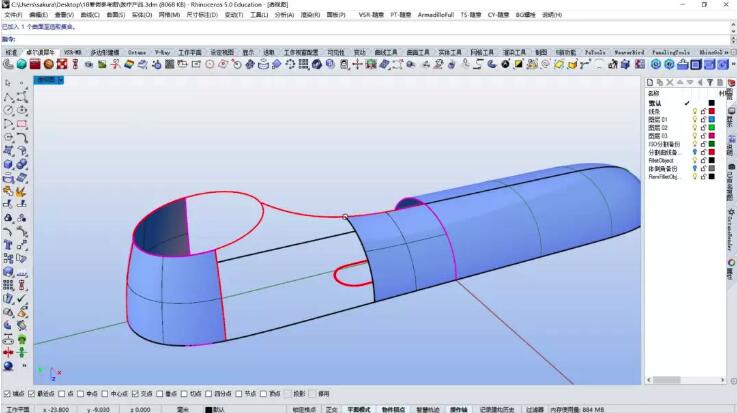
Task: Click the move layer up triangle icon
Action: (678, 82)
